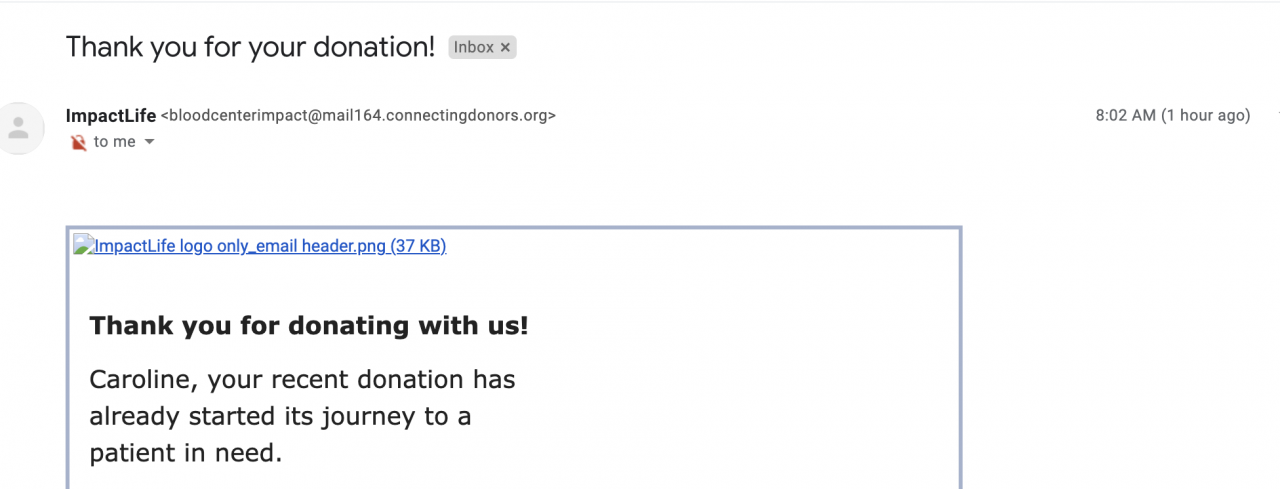The image size is (1280, 489).
Task: Click the 8:02 AM time
Action: pyautogui.click(x=1125, y=115)
